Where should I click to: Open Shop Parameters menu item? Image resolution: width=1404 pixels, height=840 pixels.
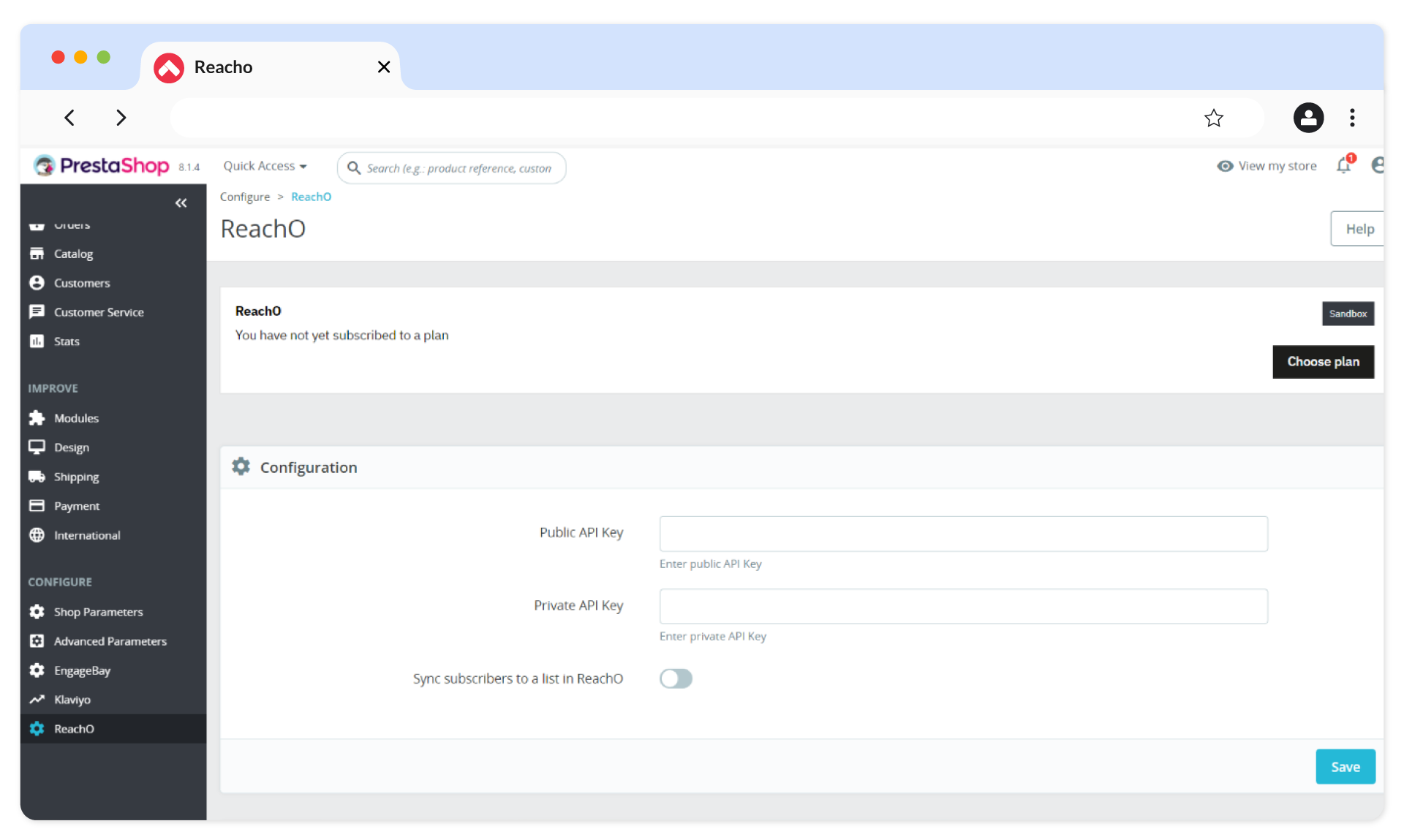tap(98, 612)
